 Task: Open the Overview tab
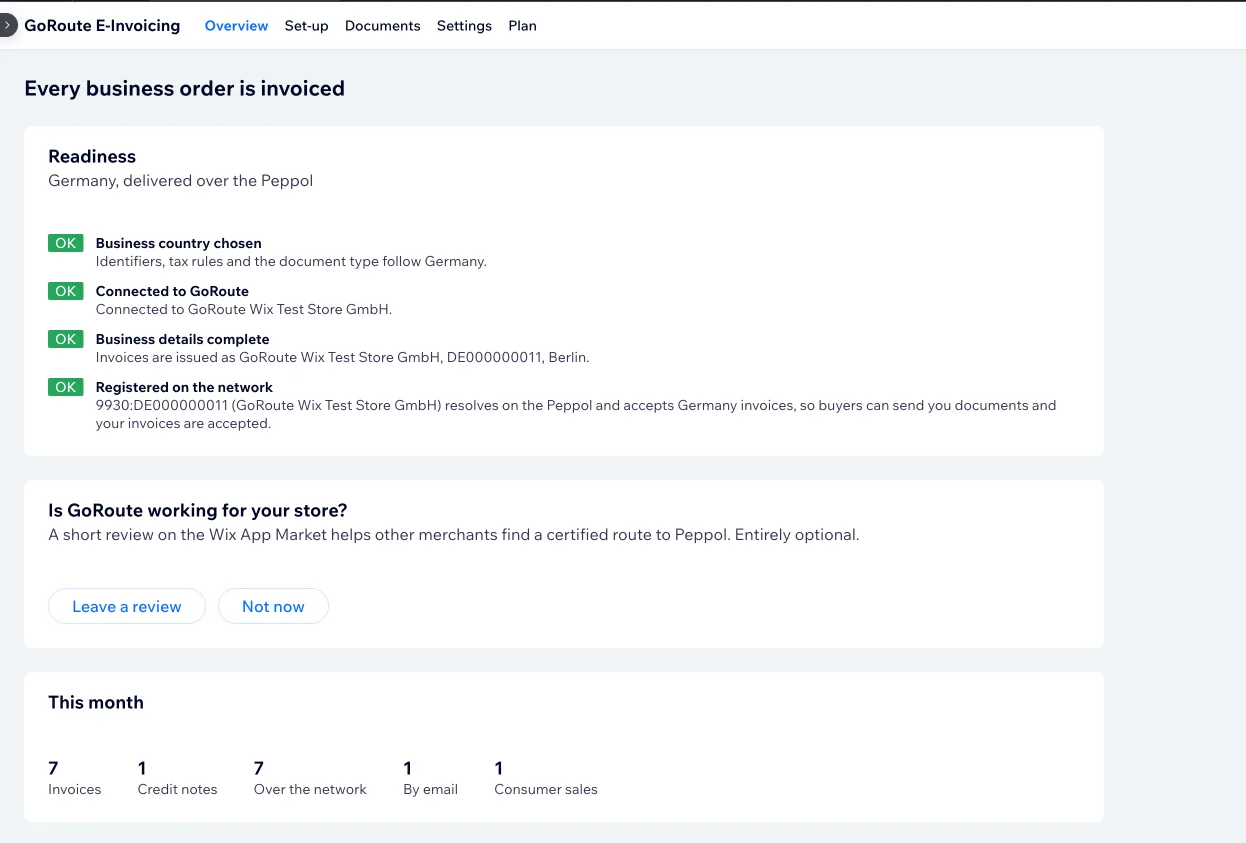[236, 26]
